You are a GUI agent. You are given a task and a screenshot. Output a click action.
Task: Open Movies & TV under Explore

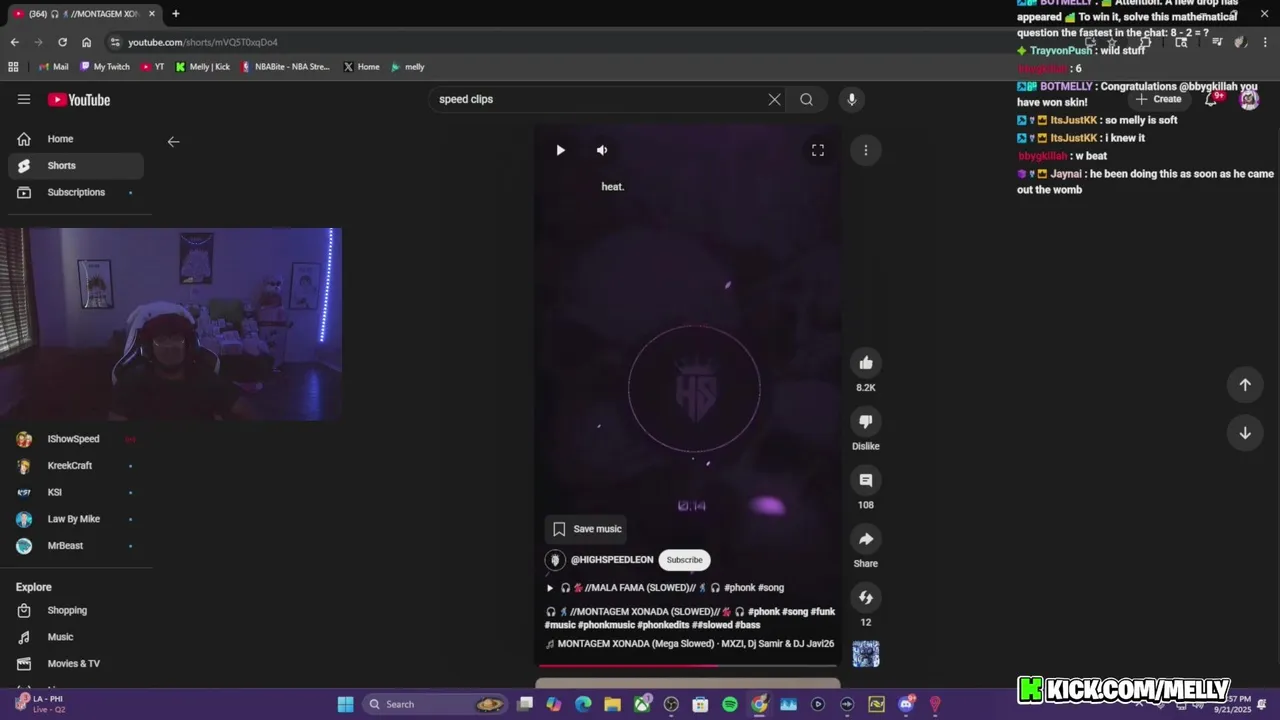(x=75, y=664)
